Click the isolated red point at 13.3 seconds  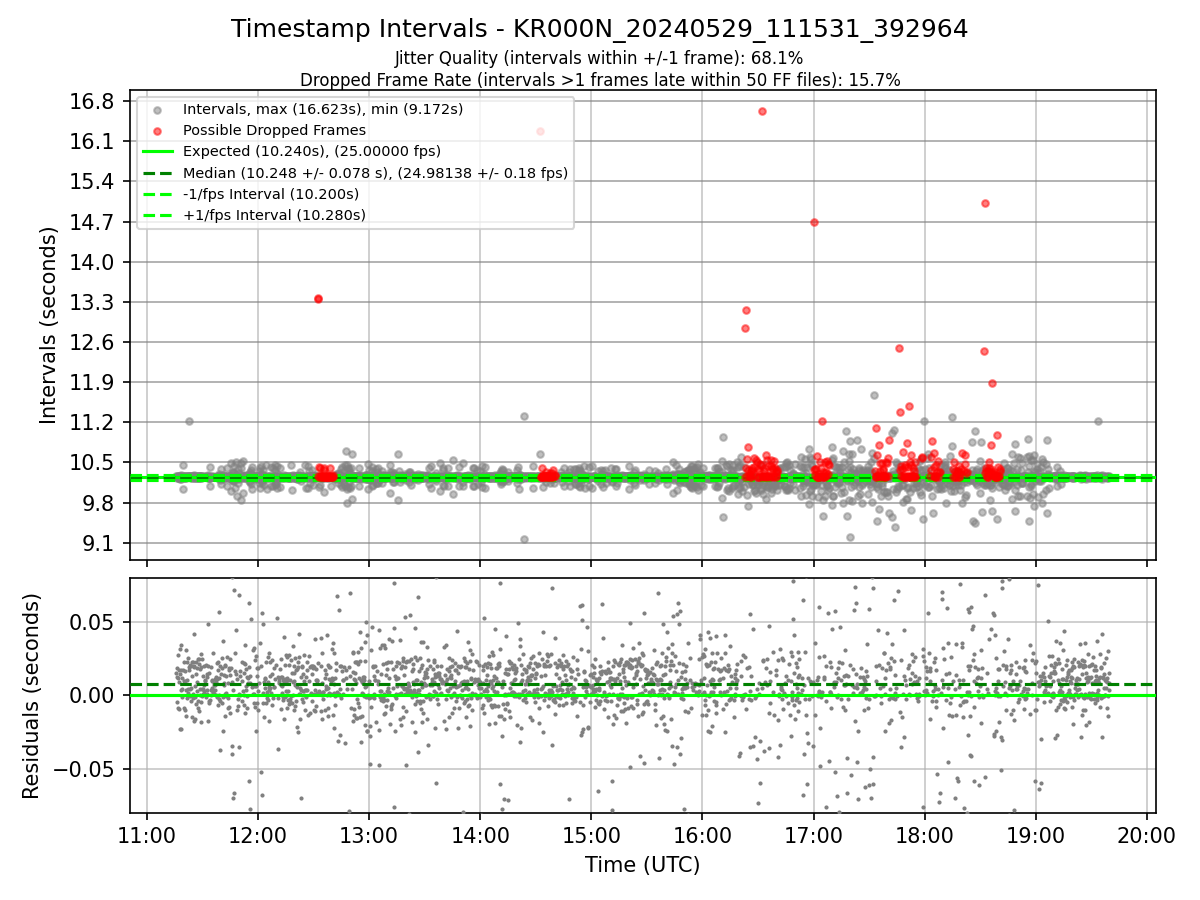[318, 299]
